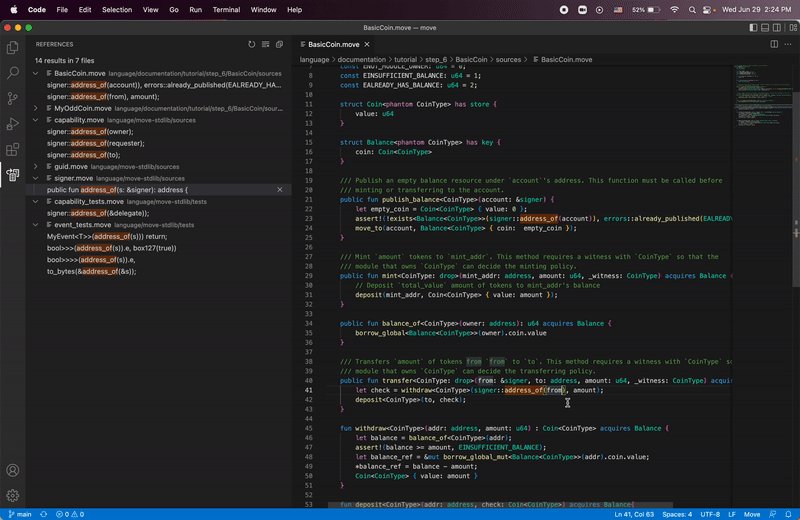
Task: Click the sources breadcrumb segment
Action: [508, 60]
